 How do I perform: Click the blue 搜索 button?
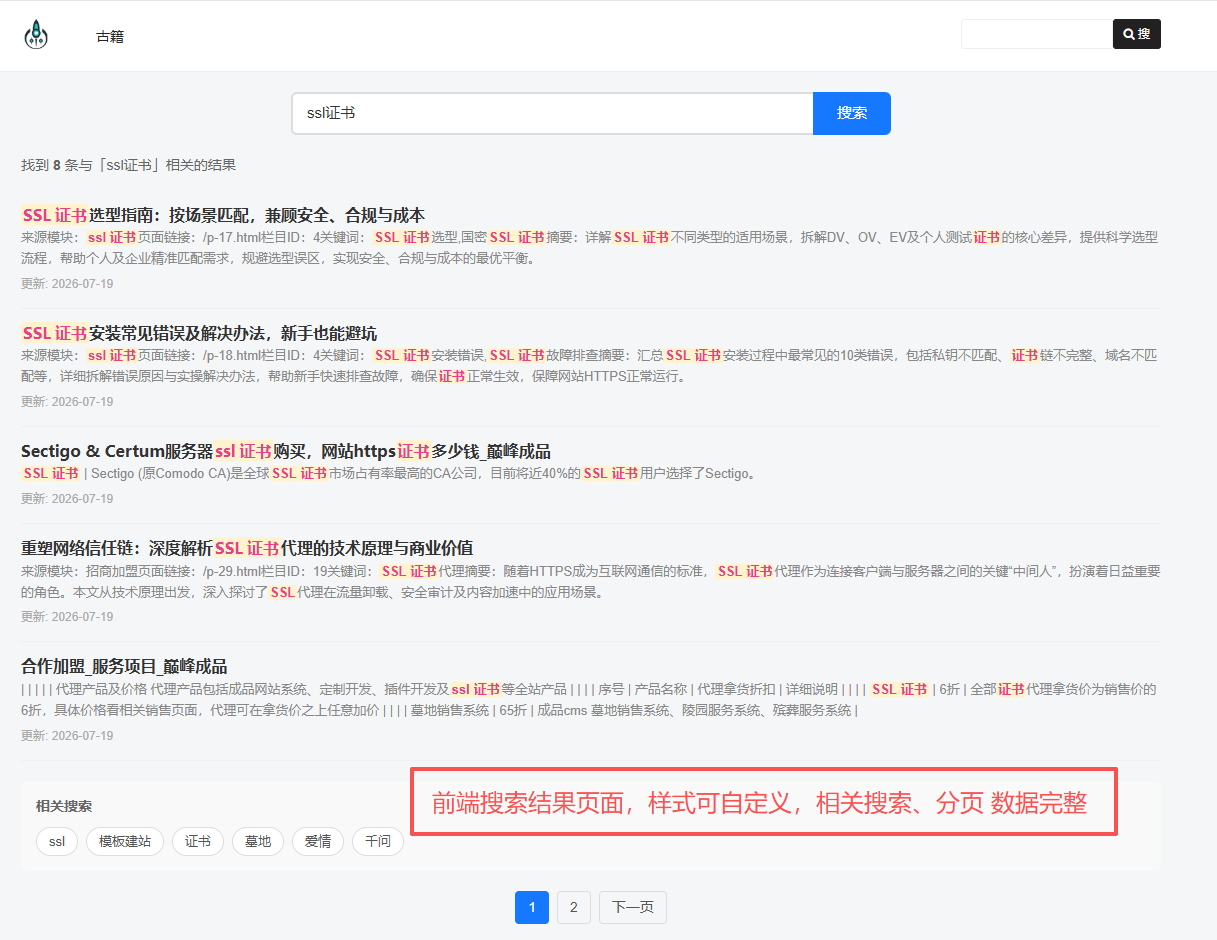point(852,113)
